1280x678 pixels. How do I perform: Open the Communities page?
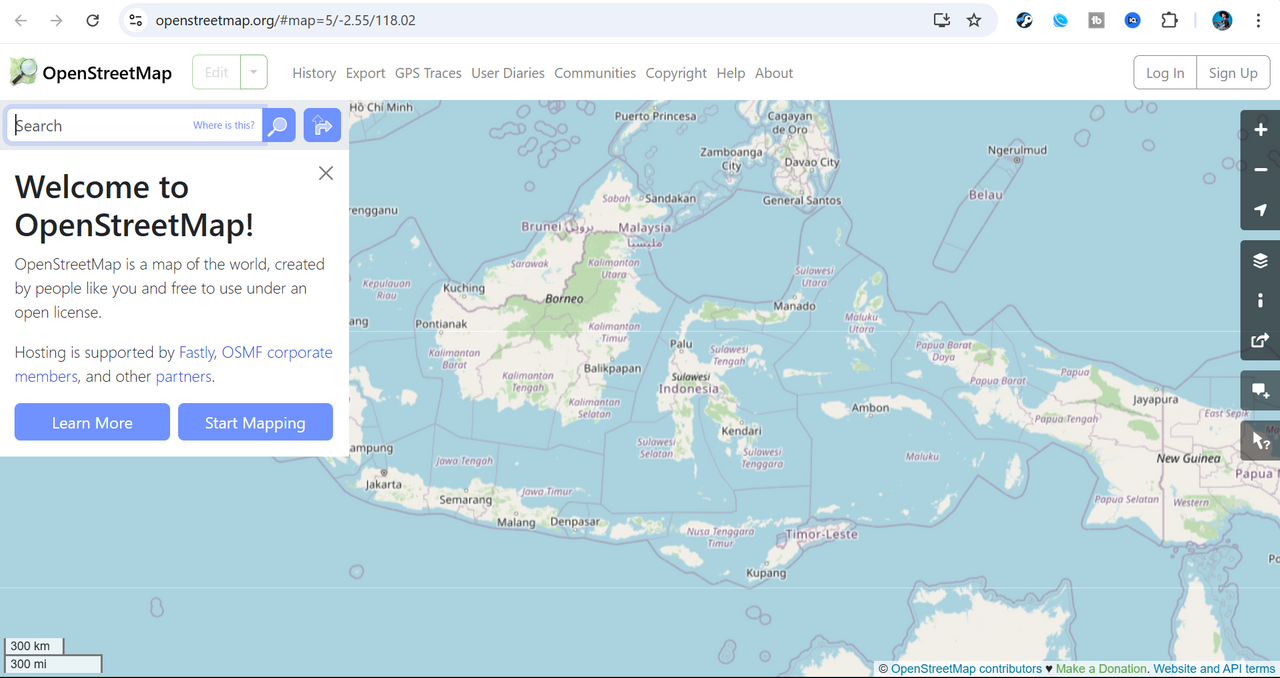(x=595, y=73)
